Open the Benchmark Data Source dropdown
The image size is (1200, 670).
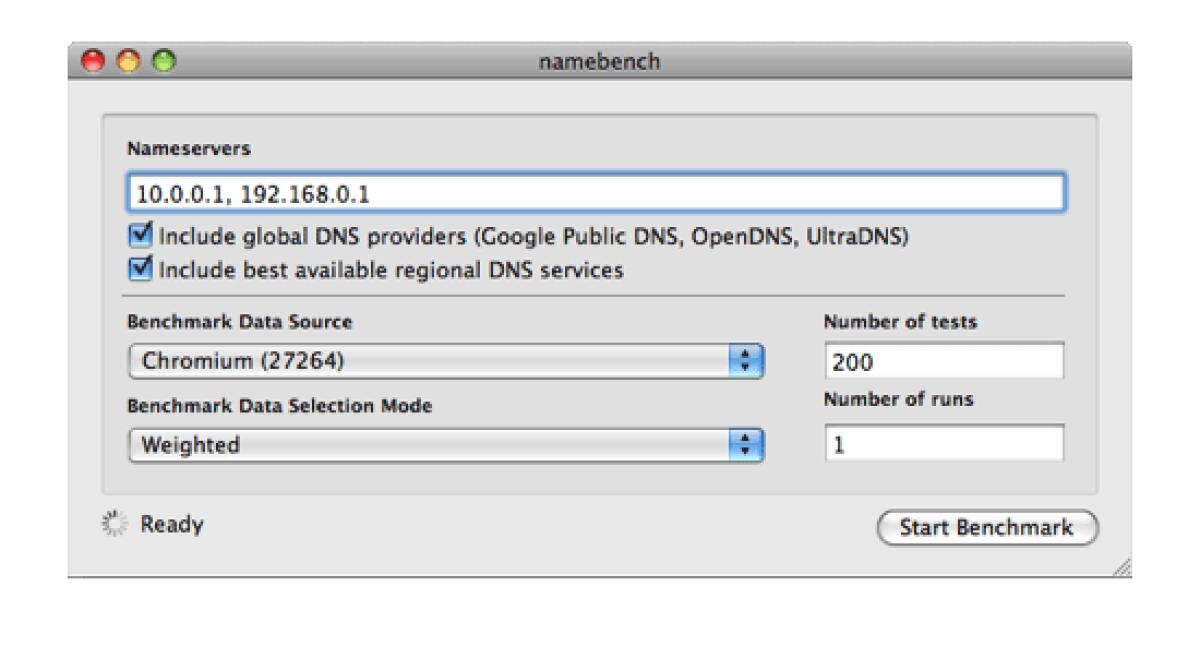[x=446, y=361]
